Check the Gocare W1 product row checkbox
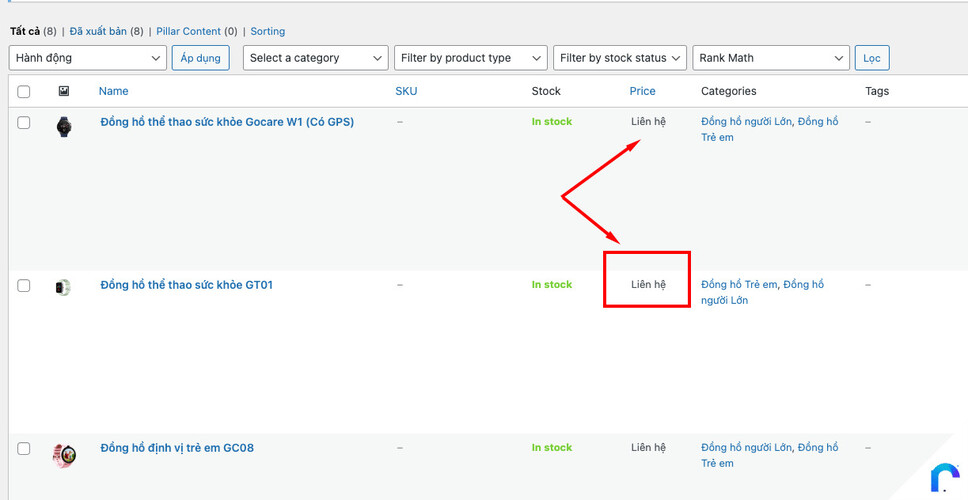 click(x=24, y=123)
